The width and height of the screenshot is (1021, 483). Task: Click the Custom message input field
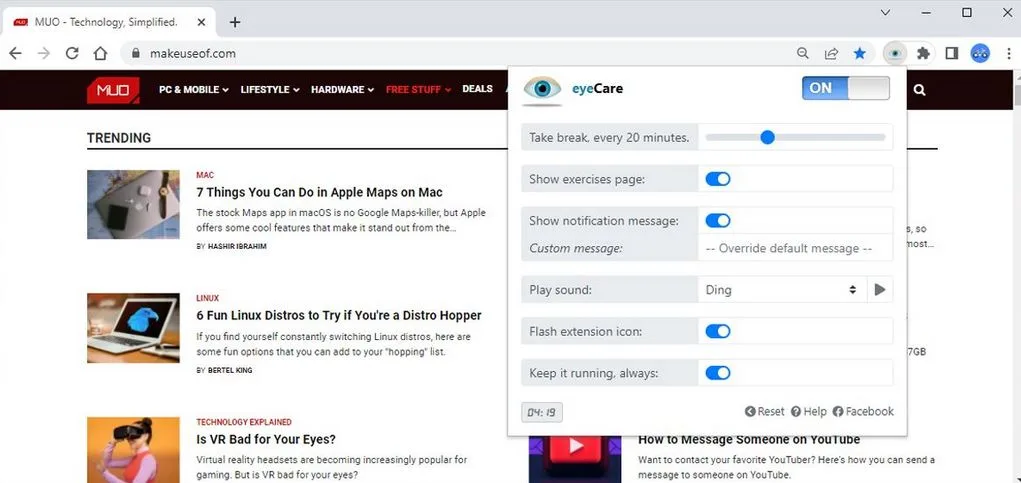[x=795, y=248]
